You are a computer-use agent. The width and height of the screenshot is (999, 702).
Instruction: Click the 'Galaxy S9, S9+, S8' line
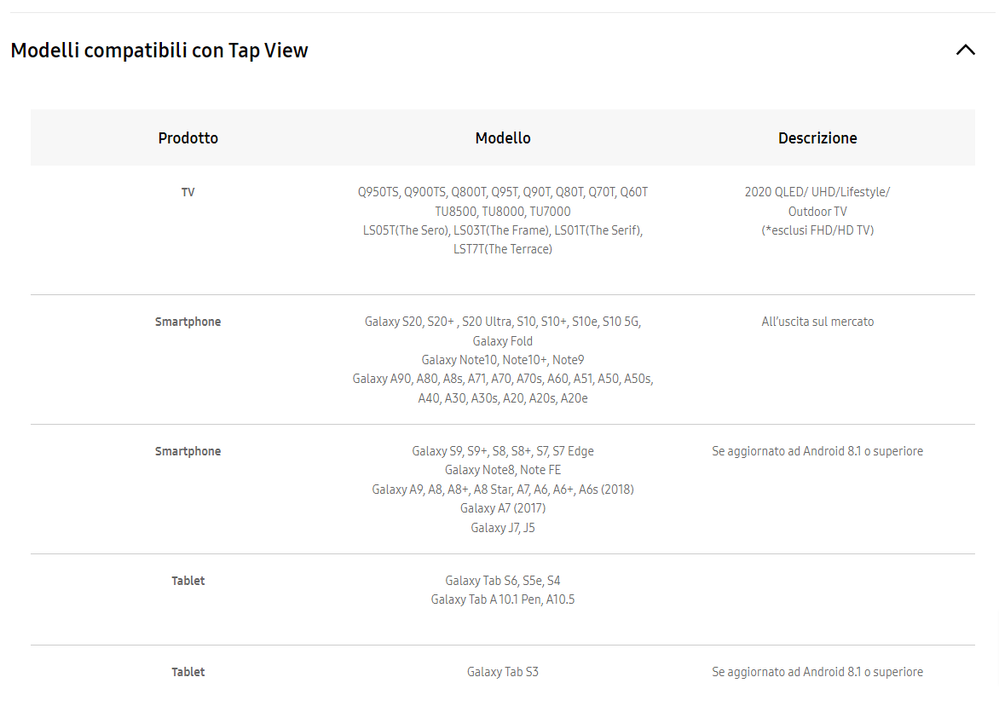[503, 451]
